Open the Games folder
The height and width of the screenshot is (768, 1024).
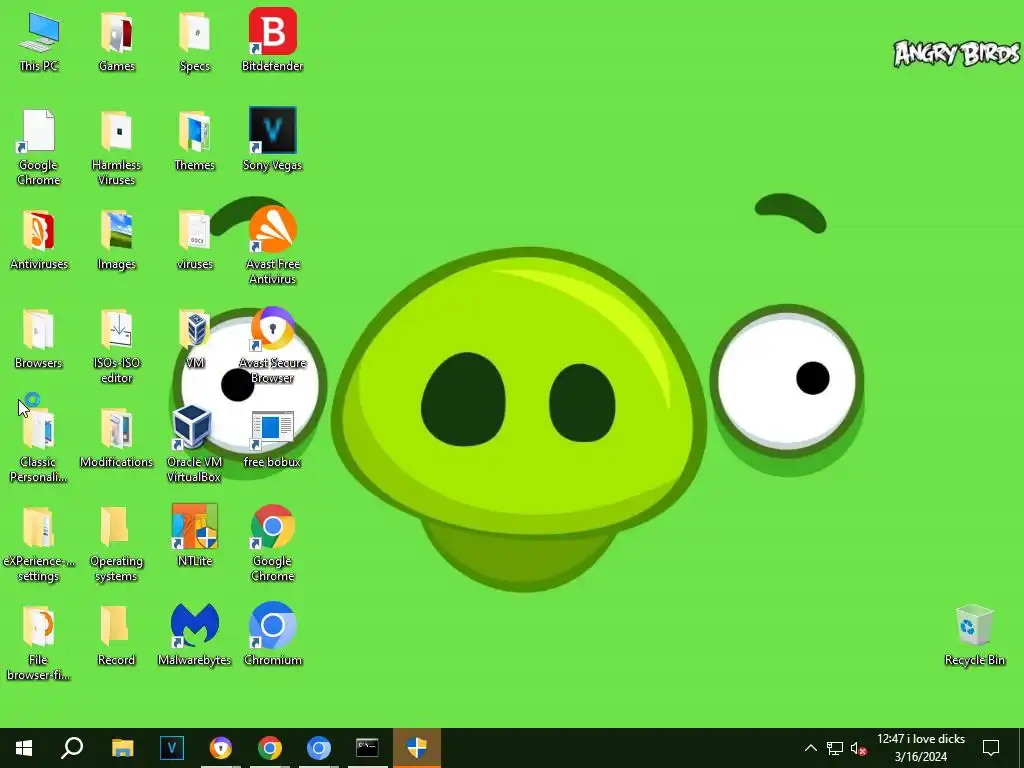coord(117,41)
